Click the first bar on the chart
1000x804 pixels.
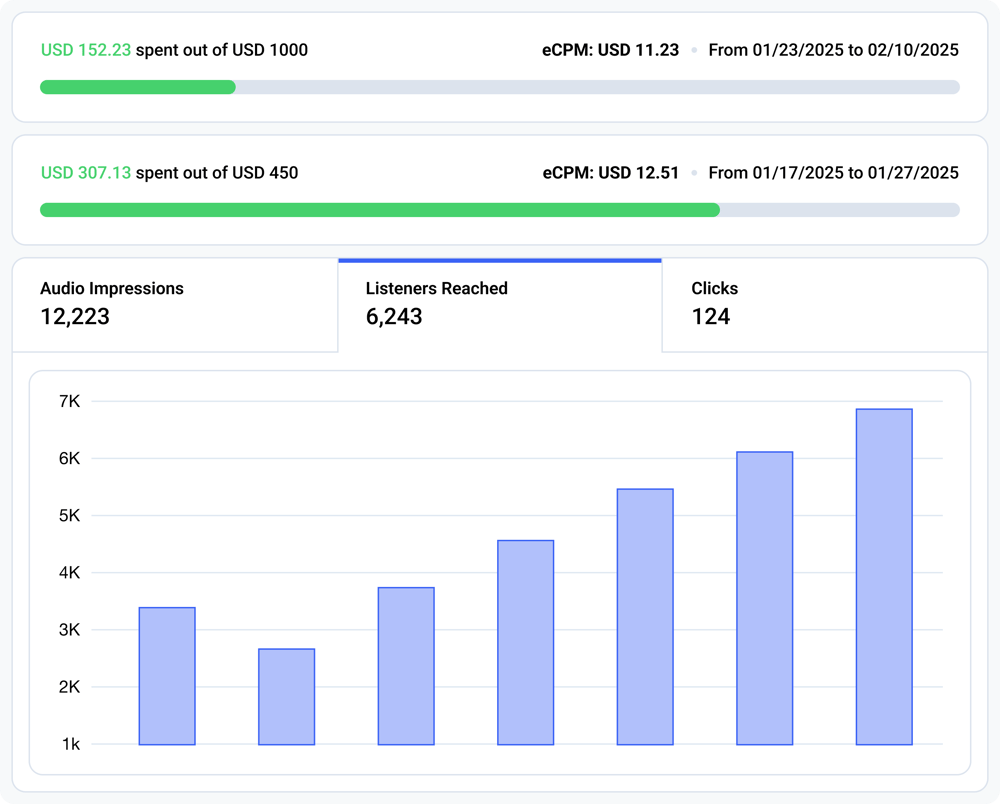click(x=167, y=675)
